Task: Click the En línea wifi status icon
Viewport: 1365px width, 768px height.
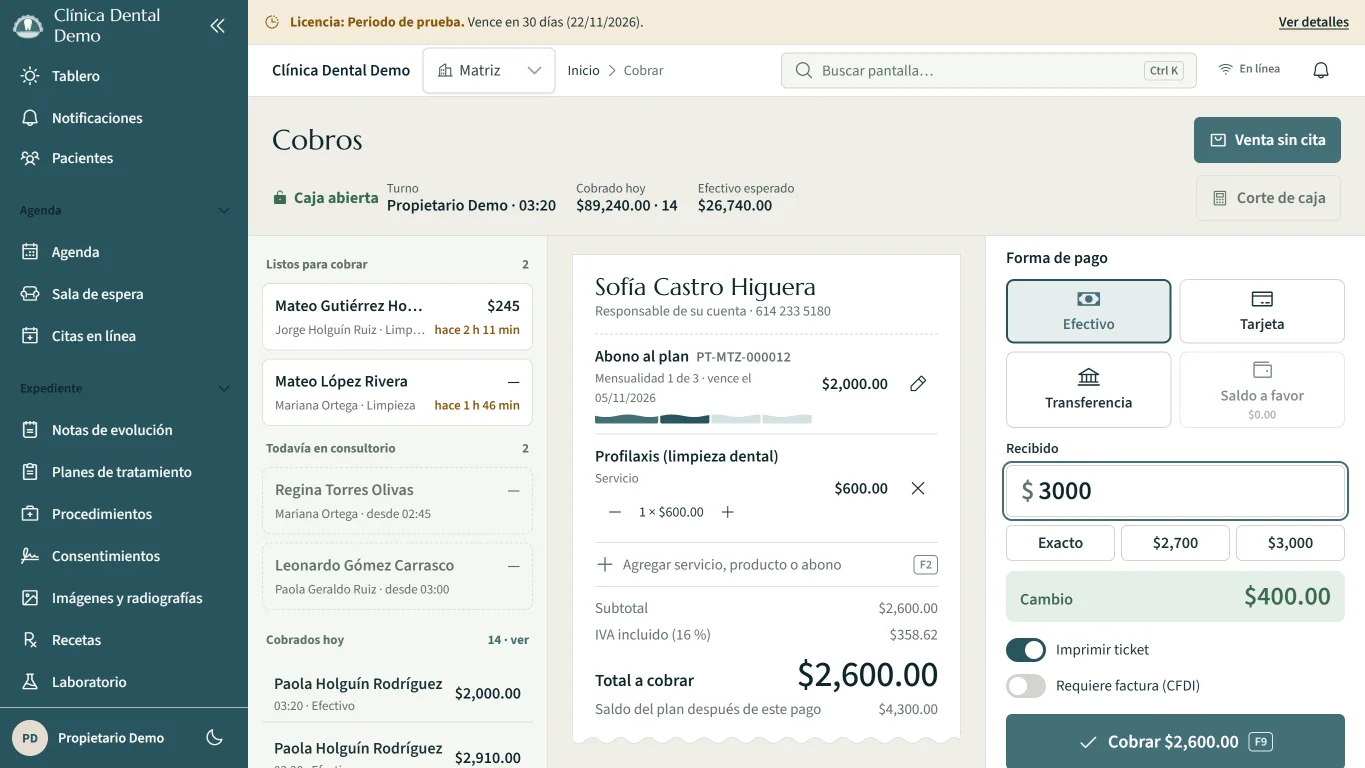Action: [1225, 70]
